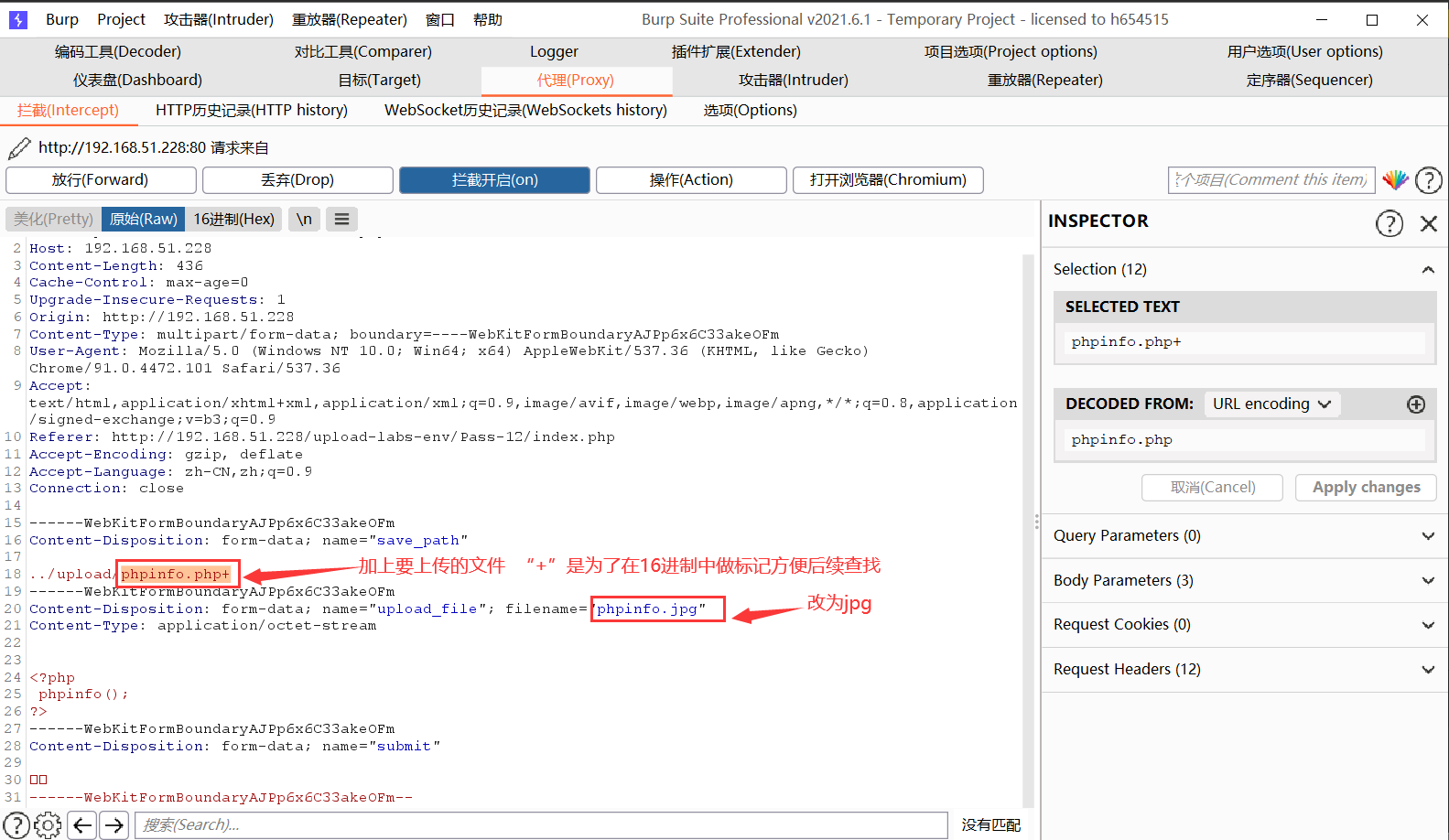Click the filename "phpinfo.jpg" text

652,608
